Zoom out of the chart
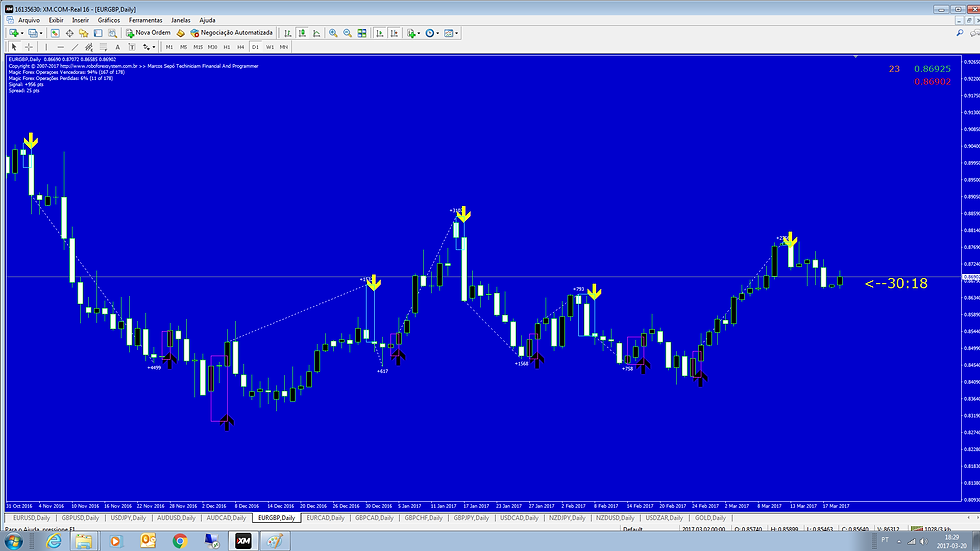This screenshot has width=980, height=551. (348, 33)
